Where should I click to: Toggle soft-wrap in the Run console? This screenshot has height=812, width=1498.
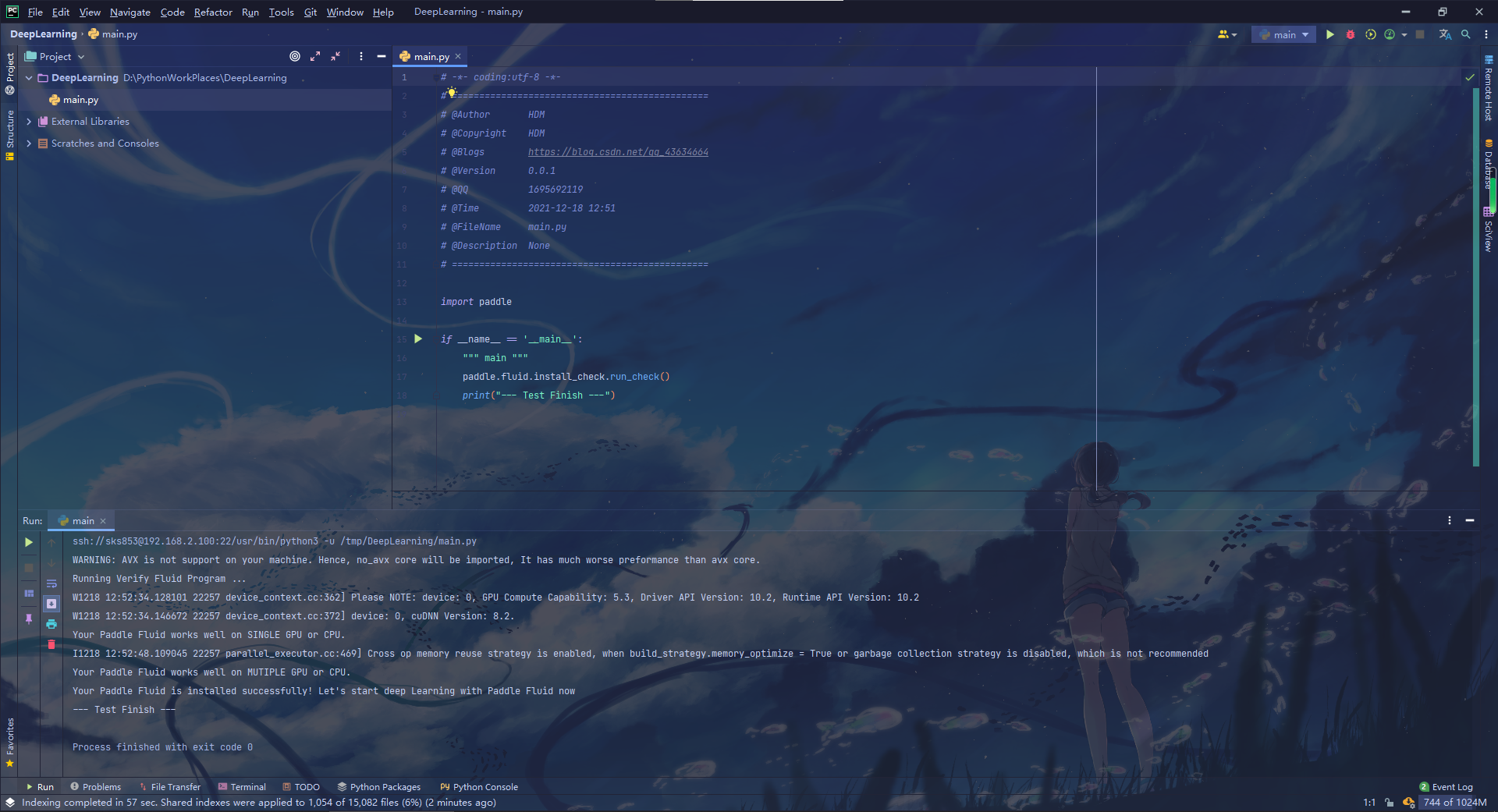(x=51, y=583)
